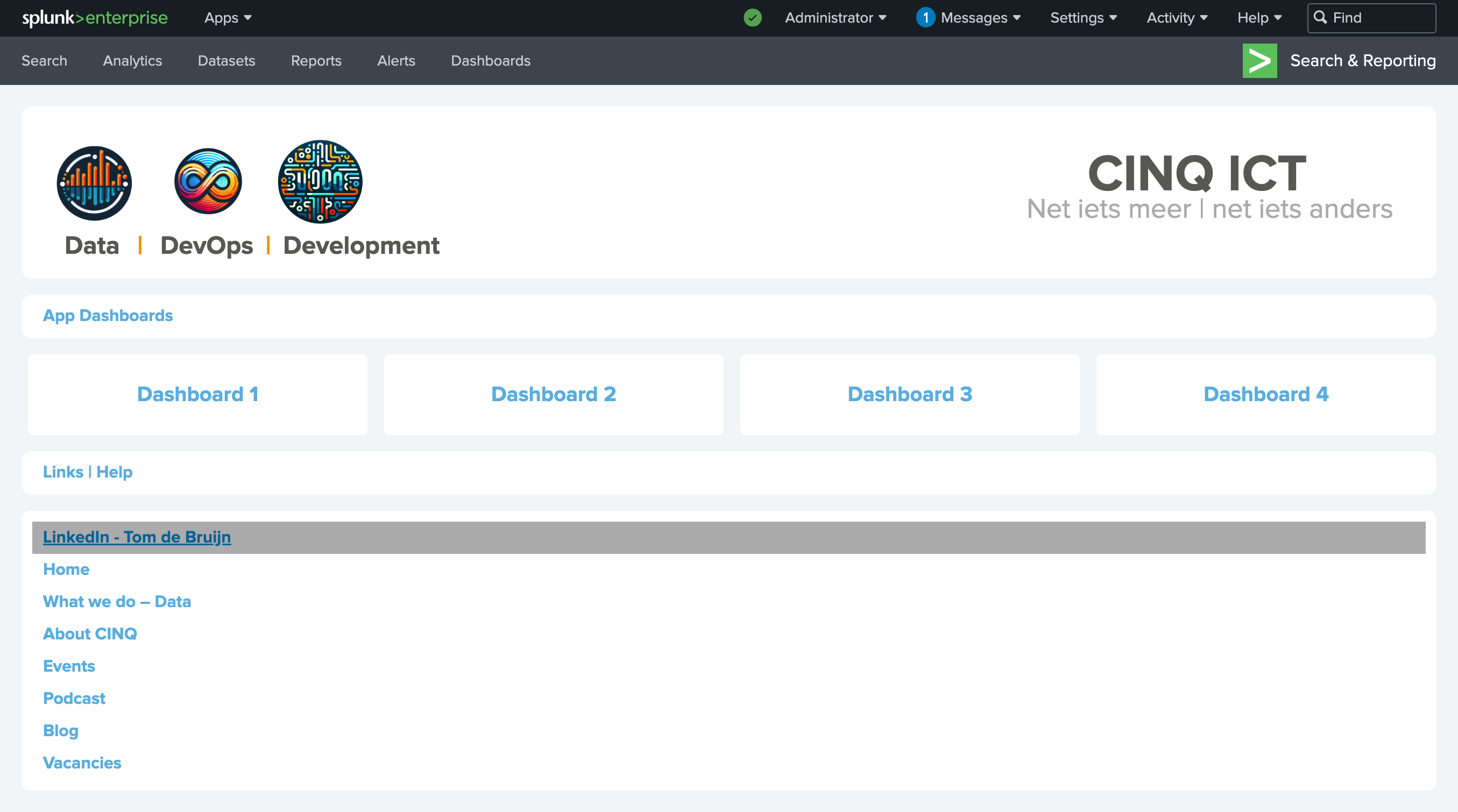Click the green health status checkmark icon
Screen dimensions: 1458x812
(x=752, y=18)
